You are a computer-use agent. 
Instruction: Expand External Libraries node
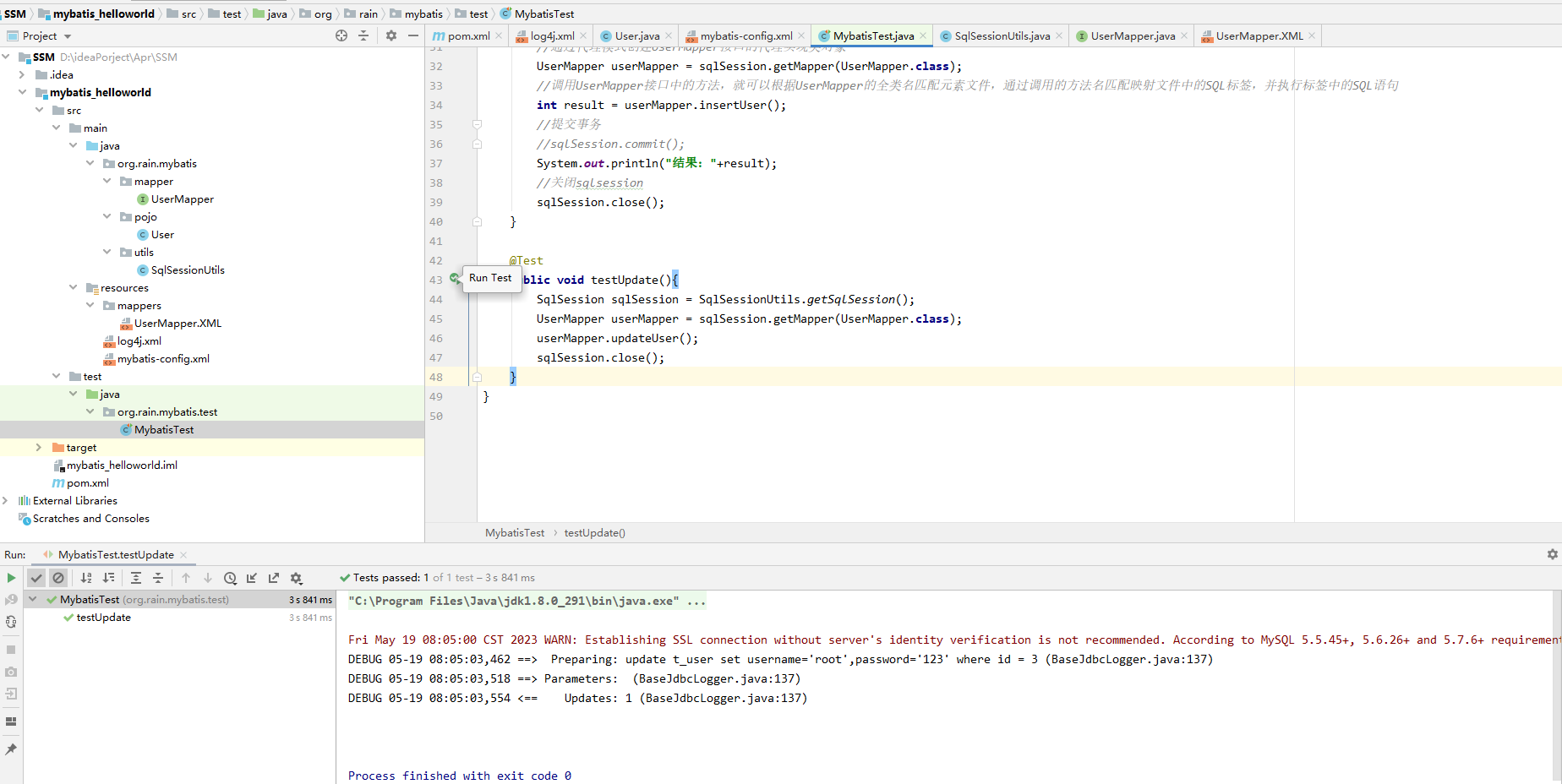coord(6,500)
